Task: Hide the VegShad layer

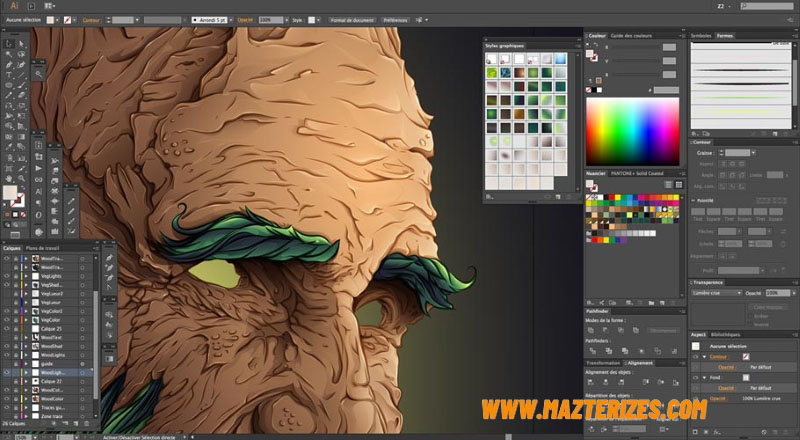Action: pyautogui.click(x=7, y=285)
